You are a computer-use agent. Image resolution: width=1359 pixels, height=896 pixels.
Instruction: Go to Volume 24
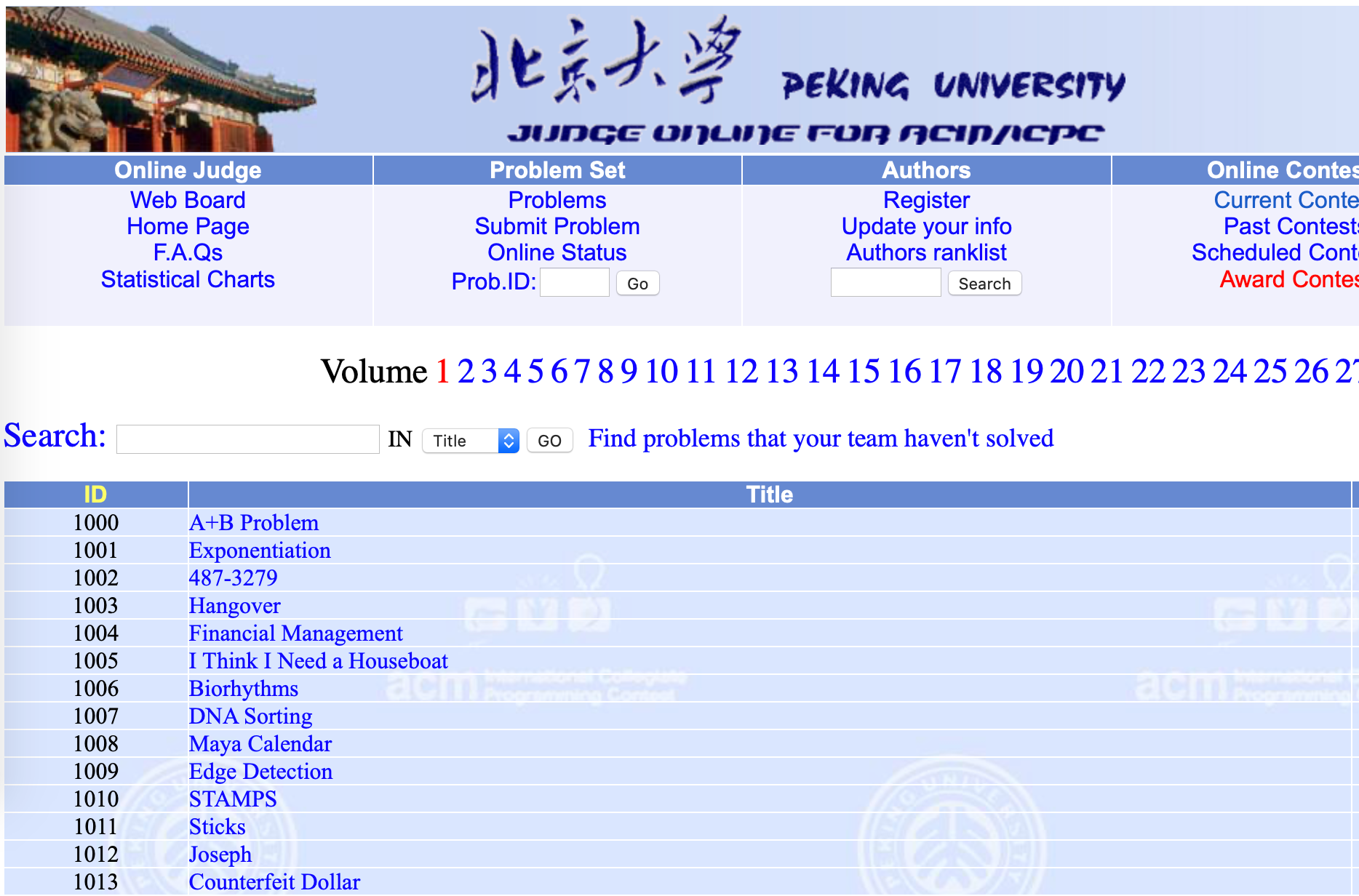pos(1230,372)
